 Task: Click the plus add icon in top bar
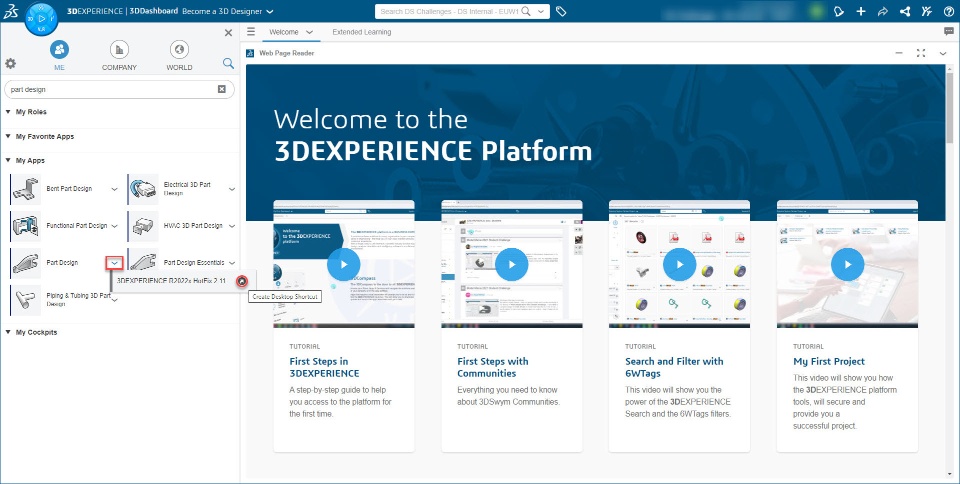pos(861,11)
